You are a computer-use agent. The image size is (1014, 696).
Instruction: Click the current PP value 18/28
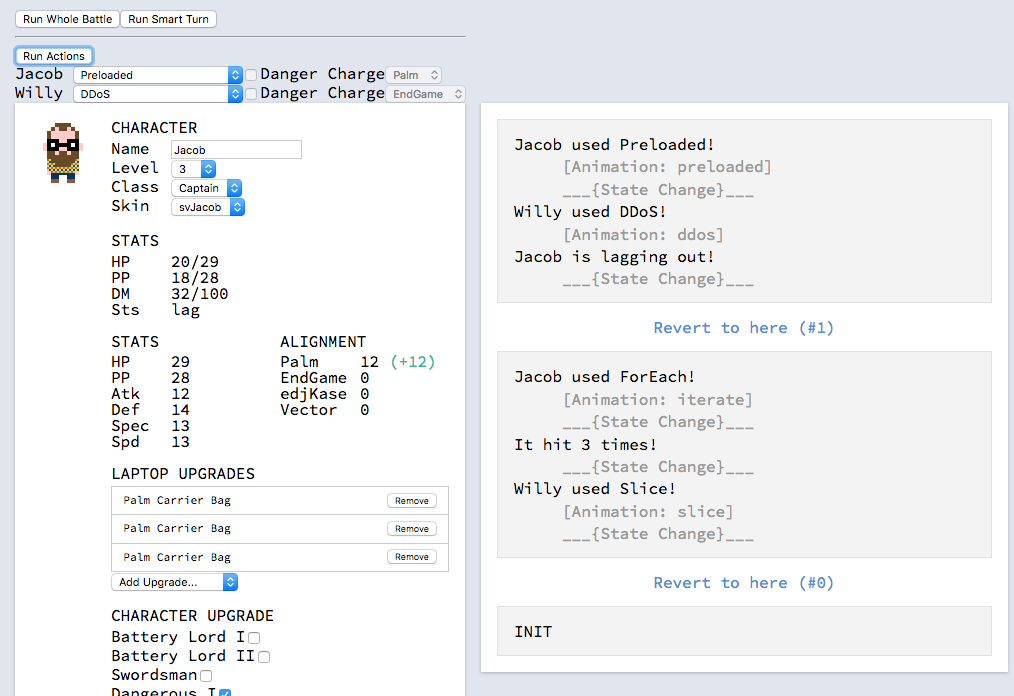[195, 278]
